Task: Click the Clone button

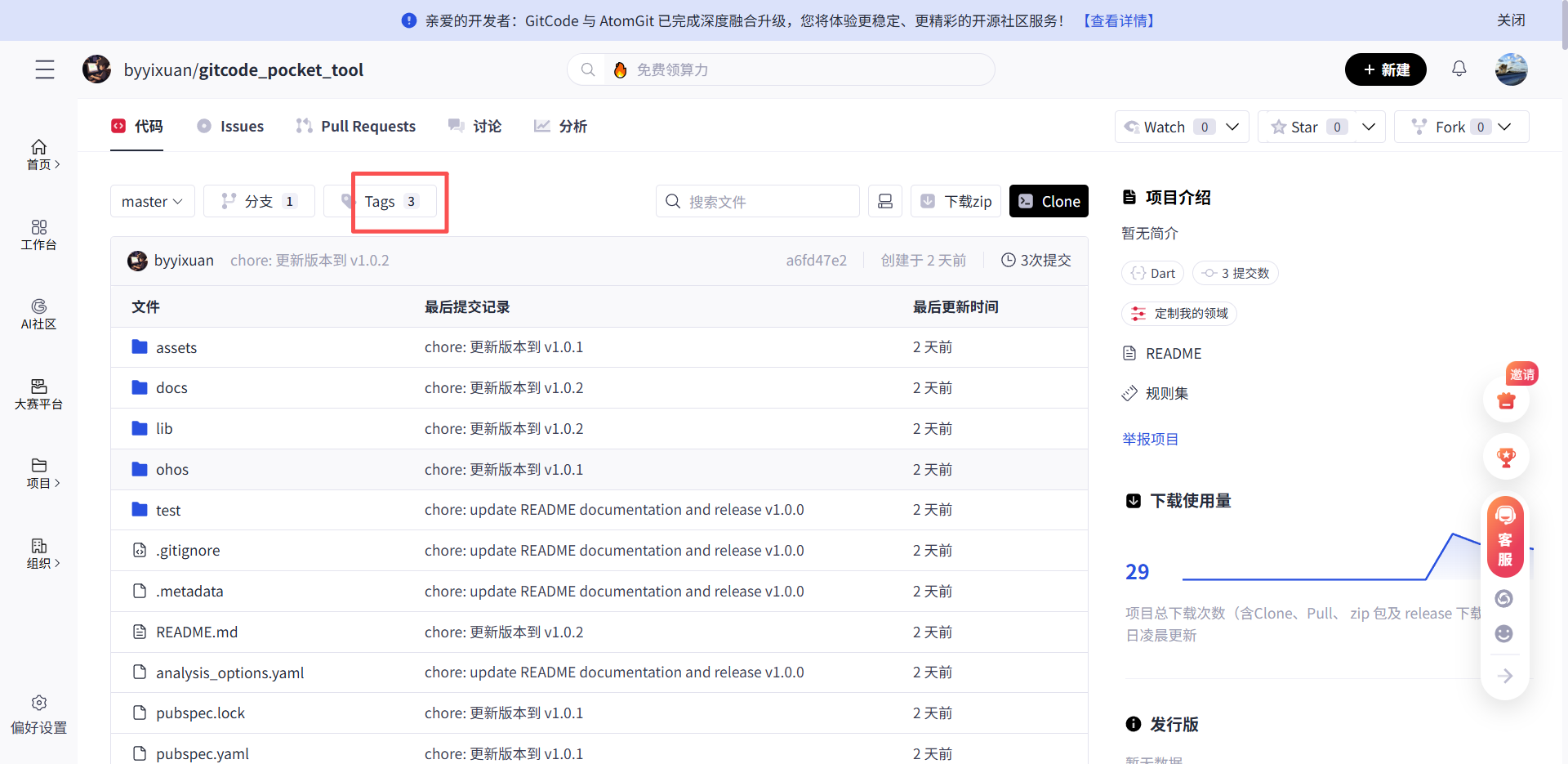Action: pos(1049,201)
